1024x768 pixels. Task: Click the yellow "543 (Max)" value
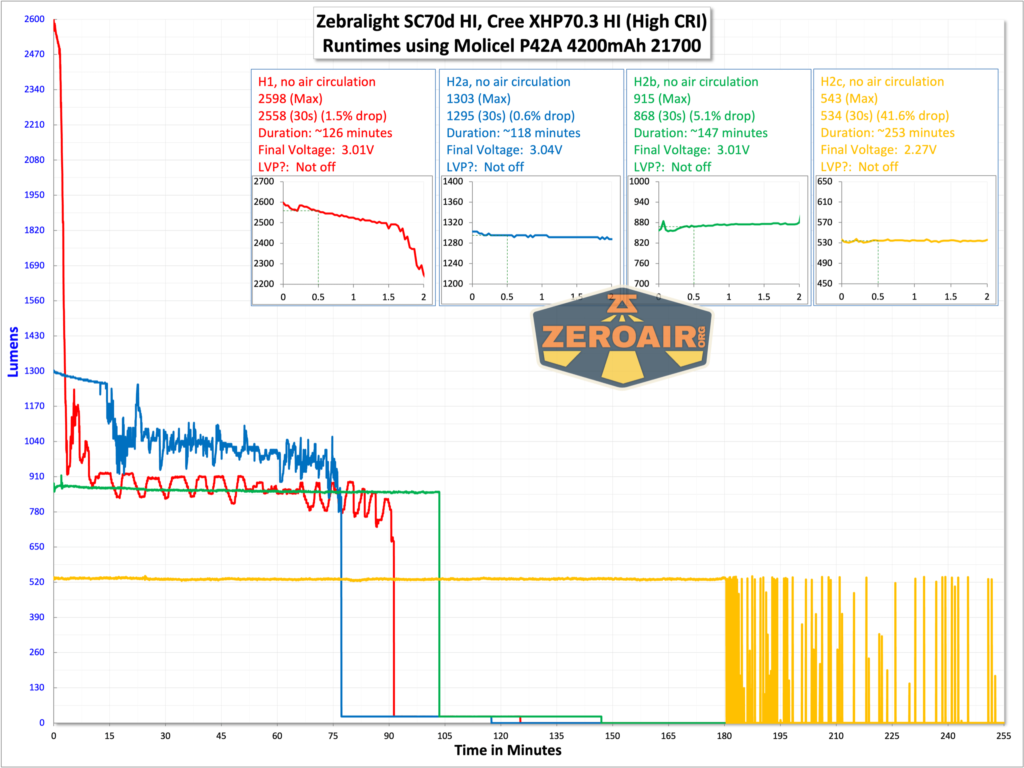(x=849, y=99)
